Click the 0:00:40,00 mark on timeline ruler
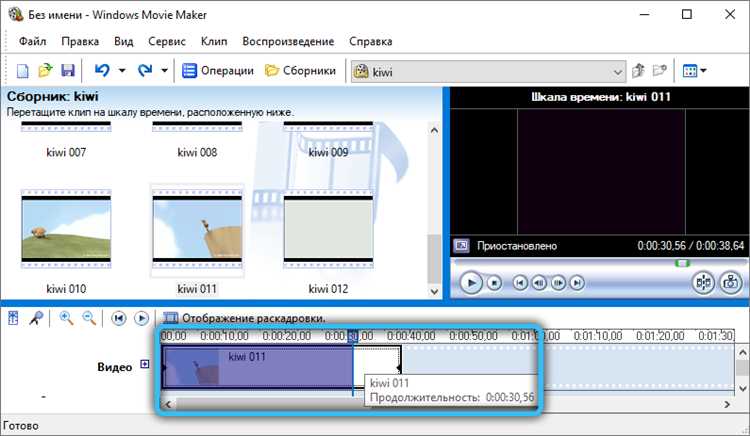750x436 pixels. tap(411, 336)
